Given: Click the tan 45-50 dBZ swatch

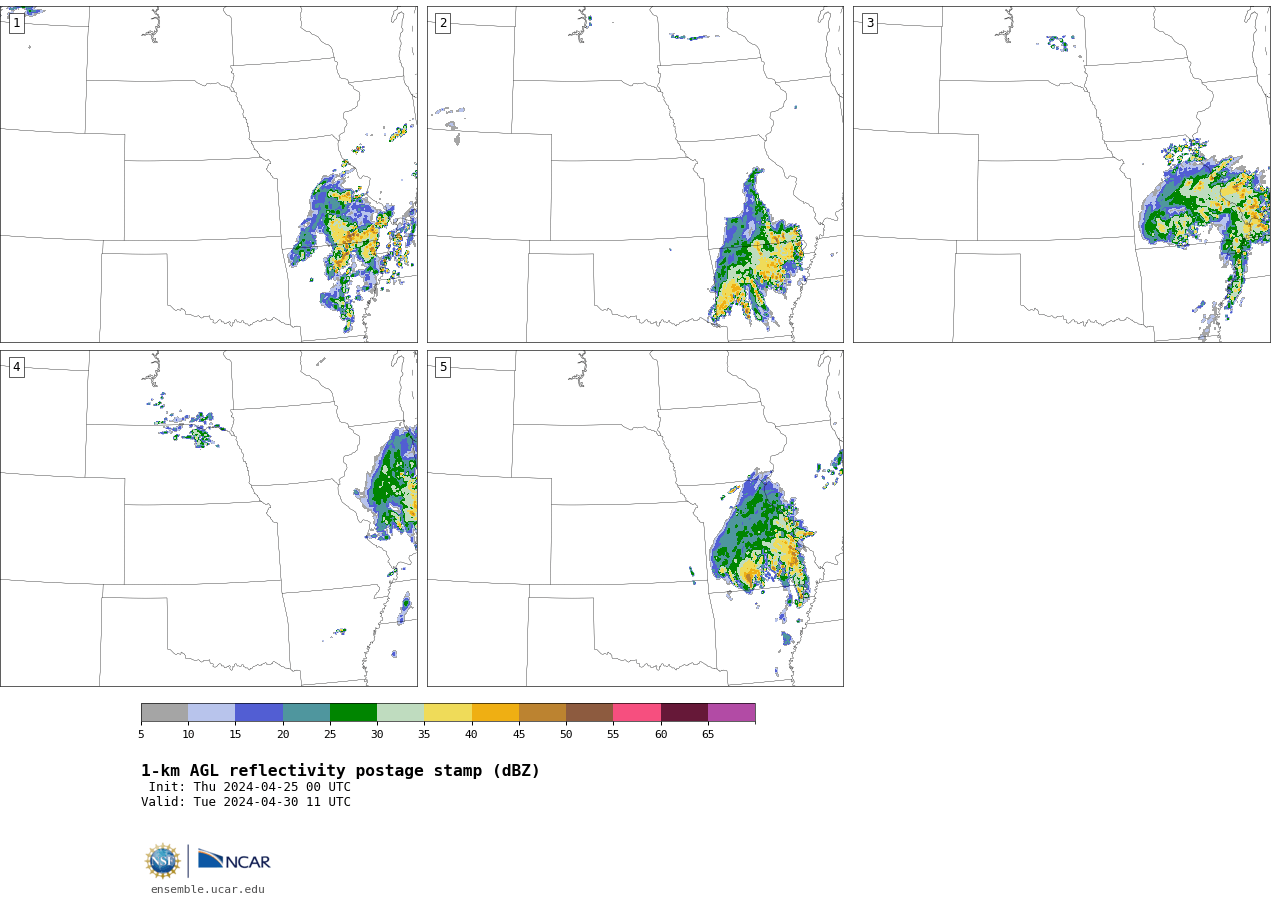Looking at the screenshot, I should 542,713.
